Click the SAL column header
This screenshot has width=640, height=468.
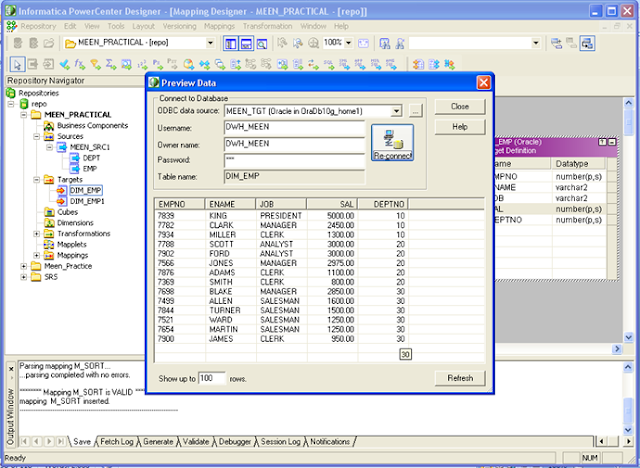(332, 204)
